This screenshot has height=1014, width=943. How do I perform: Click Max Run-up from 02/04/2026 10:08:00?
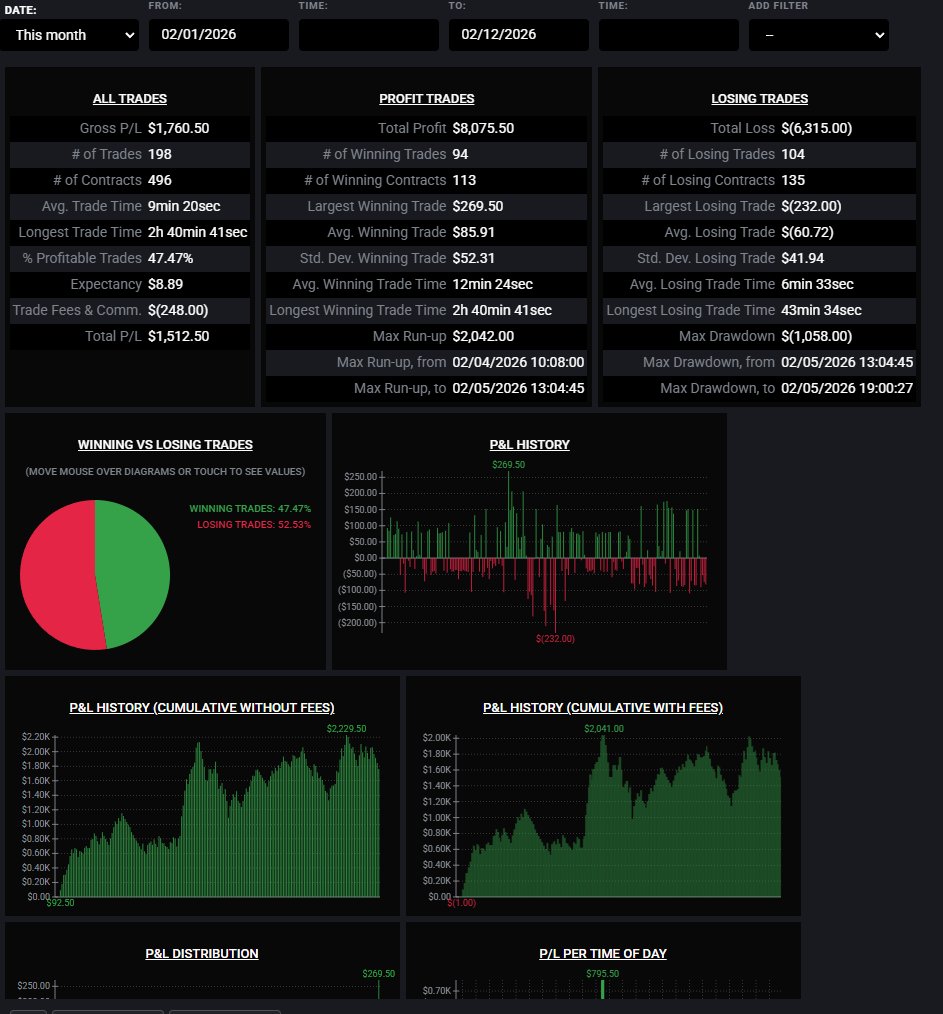pyautogui.click(x=518, y=362)
